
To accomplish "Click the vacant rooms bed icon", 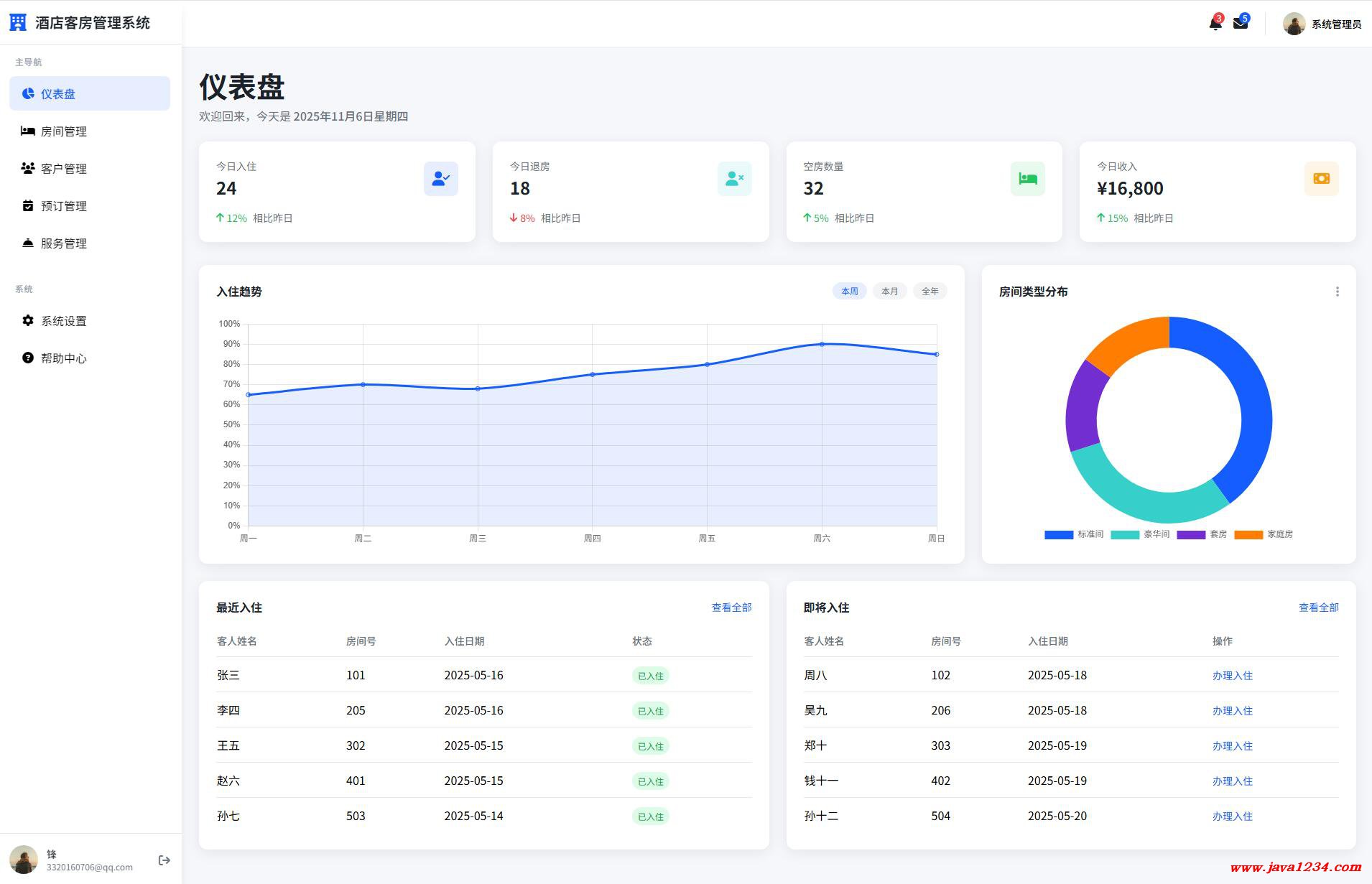I will pyautogui.click(x=1027, y=179).
